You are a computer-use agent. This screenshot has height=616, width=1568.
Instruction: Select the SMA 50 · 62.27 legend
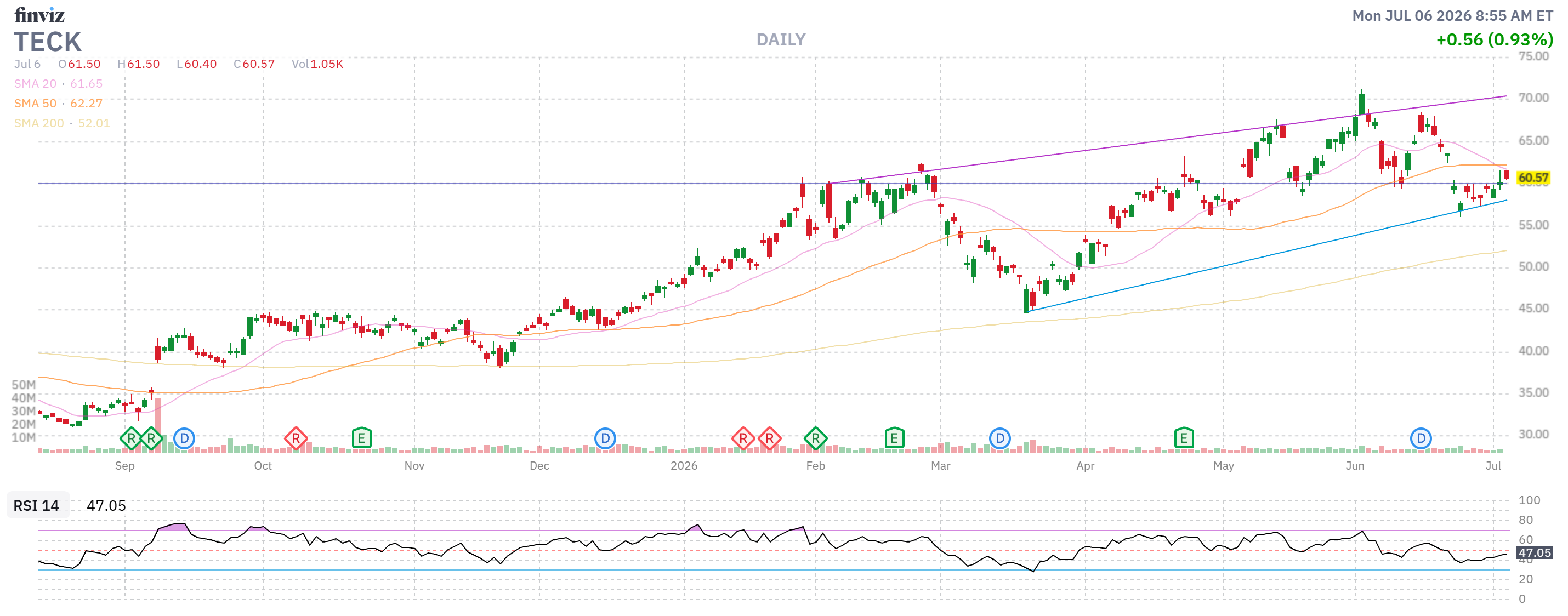coord(59,104)
